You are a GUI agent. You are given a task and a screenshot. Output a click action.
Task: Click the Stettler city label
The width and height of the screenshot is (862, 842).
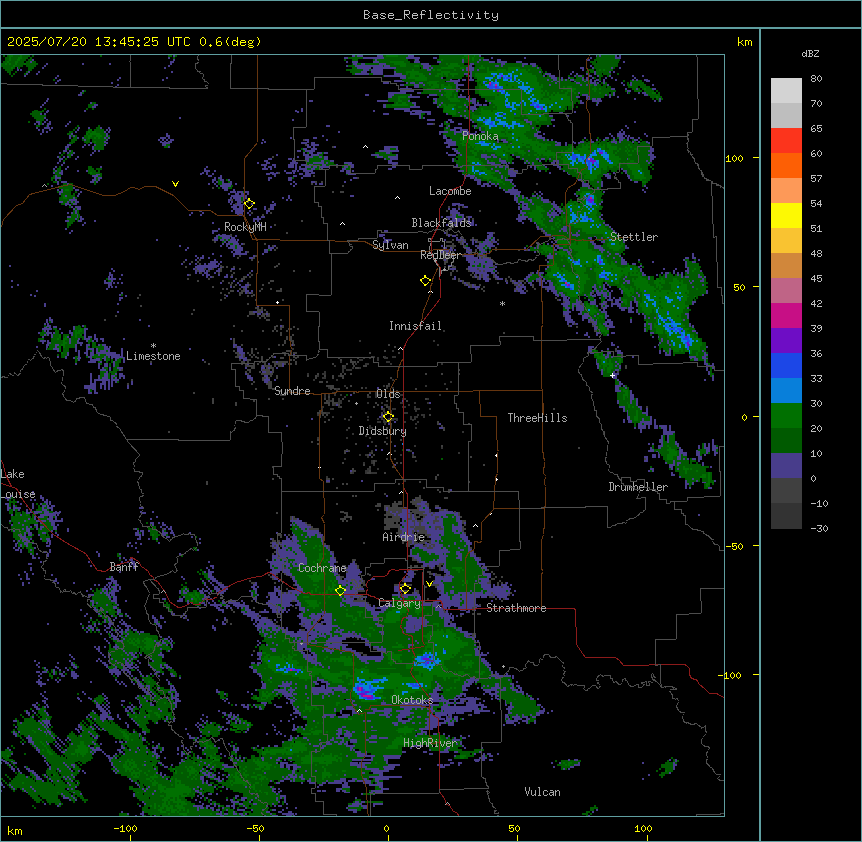(x=634, y=237)
